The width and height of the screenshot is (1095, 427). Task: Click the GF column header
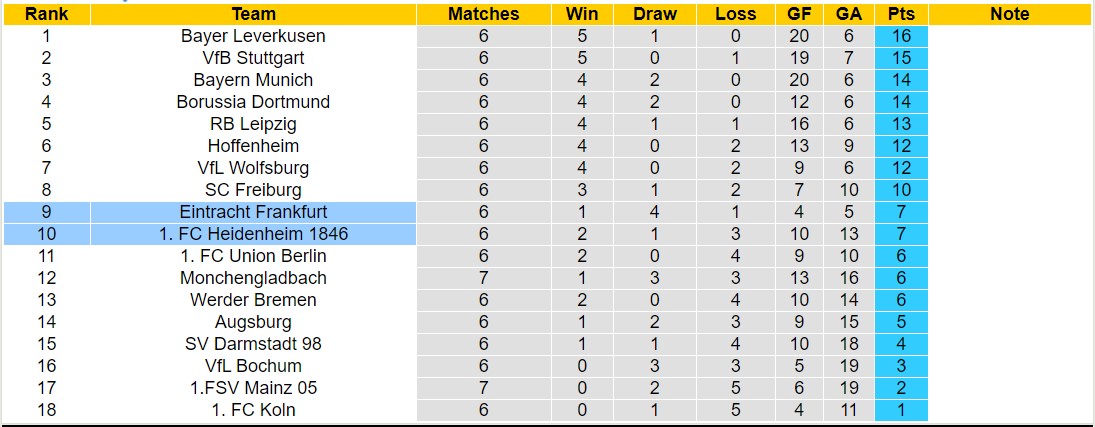tap(800, 14)
